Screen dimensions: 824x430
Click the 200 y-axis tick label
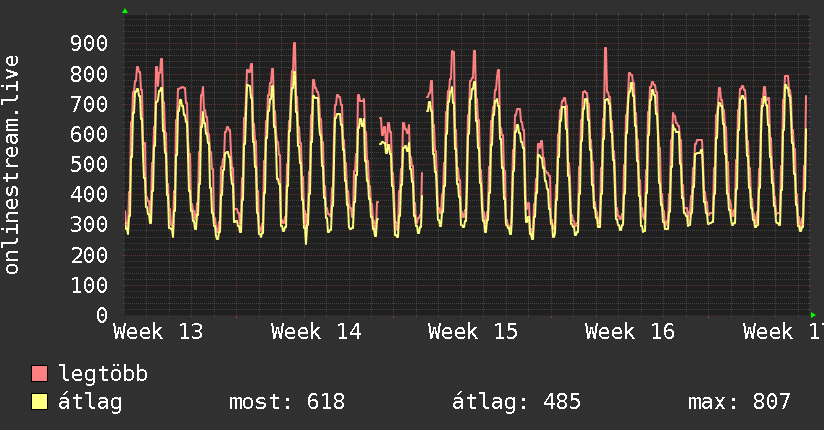click(89, 255)
